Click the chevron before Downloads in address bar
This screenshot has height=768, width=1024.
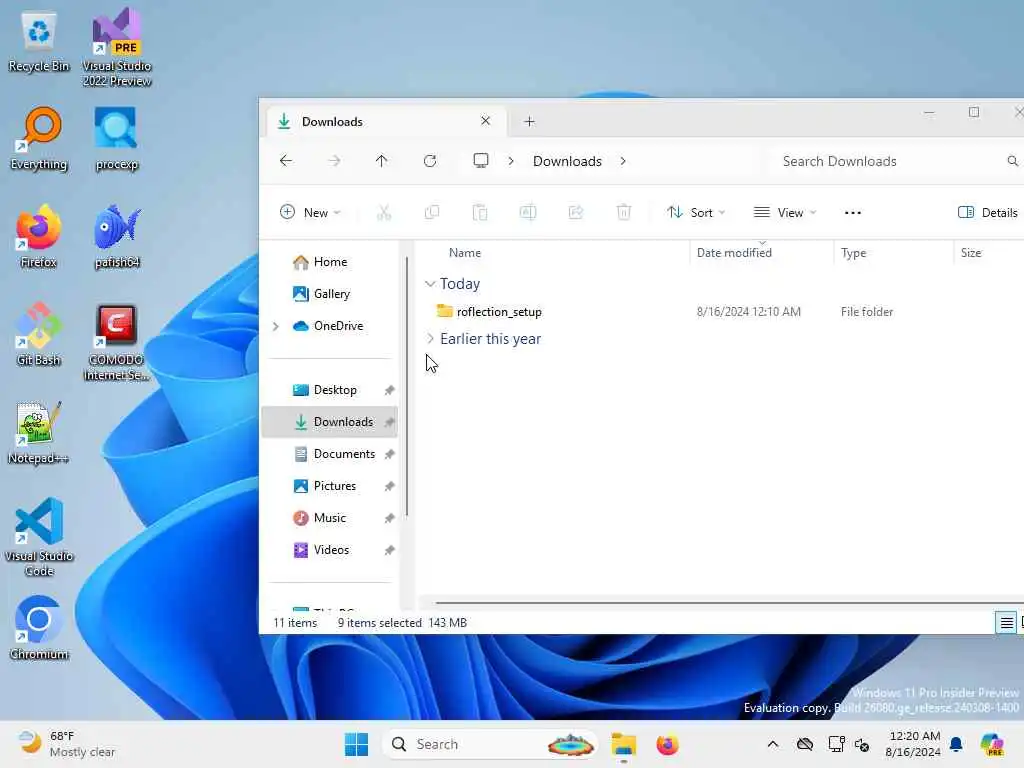click(x=511, y=161)
